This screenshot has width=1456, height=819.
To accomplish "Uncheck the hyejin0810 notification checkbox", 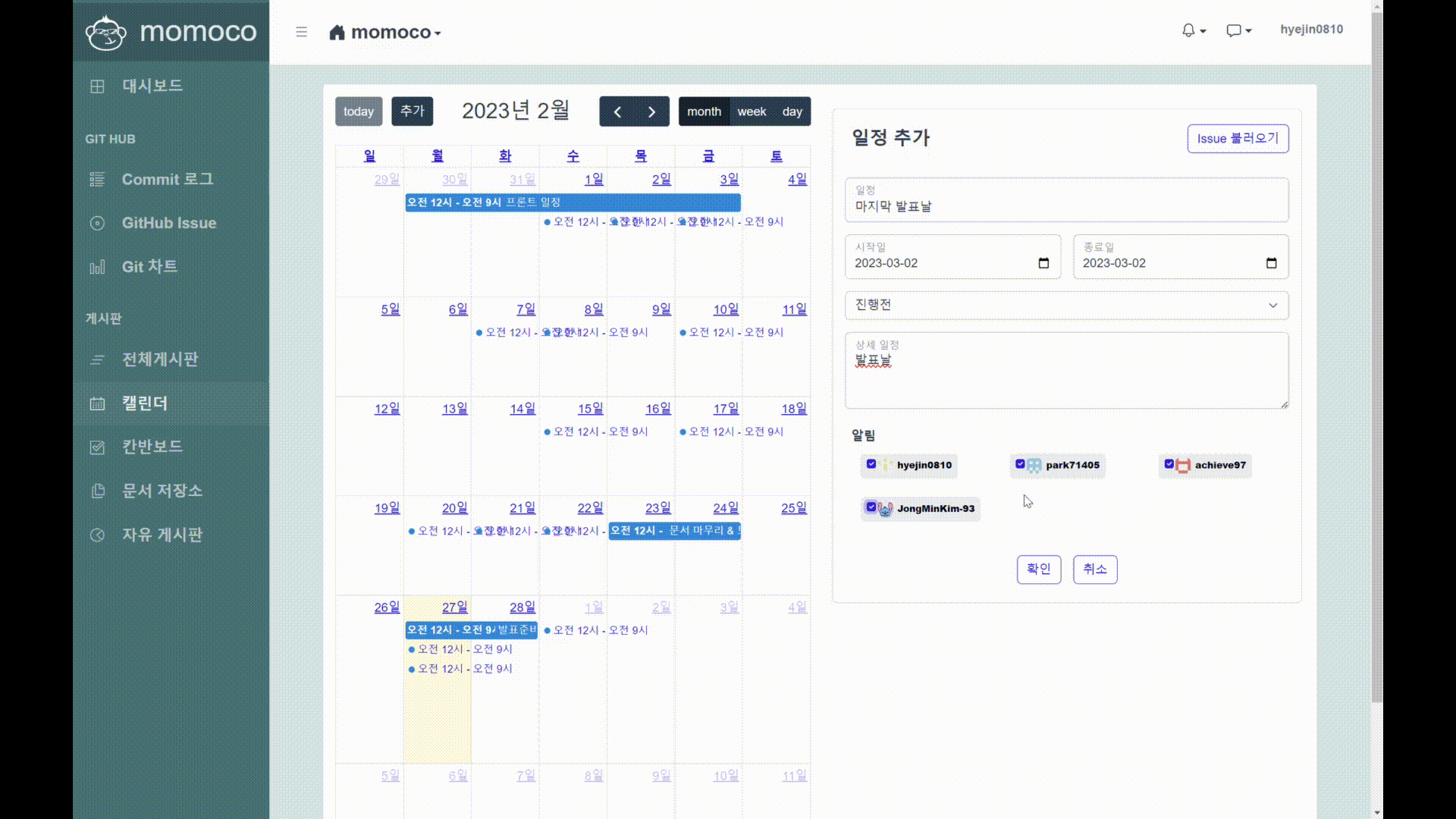I will [x=871, y=463].
